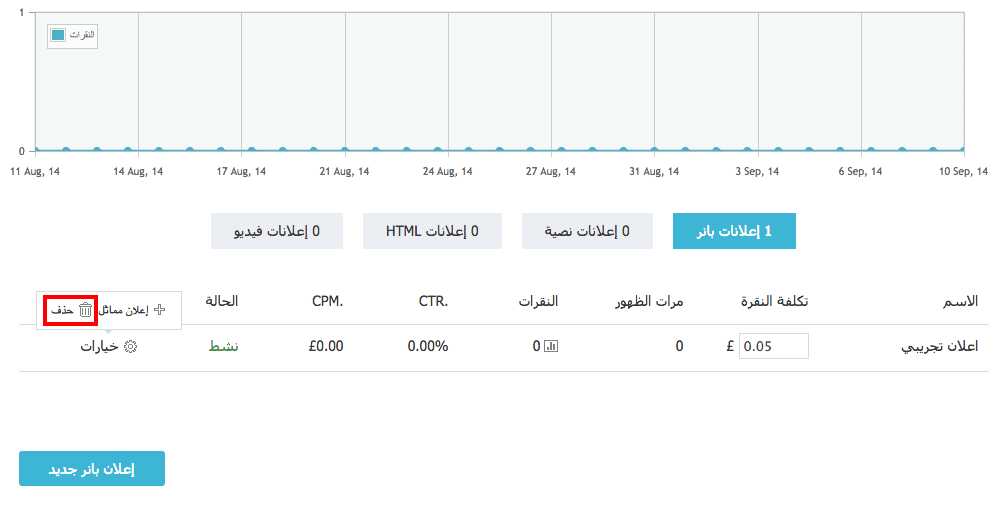
Task: Sort by the الاسم column header
Action: pos(961,301)
